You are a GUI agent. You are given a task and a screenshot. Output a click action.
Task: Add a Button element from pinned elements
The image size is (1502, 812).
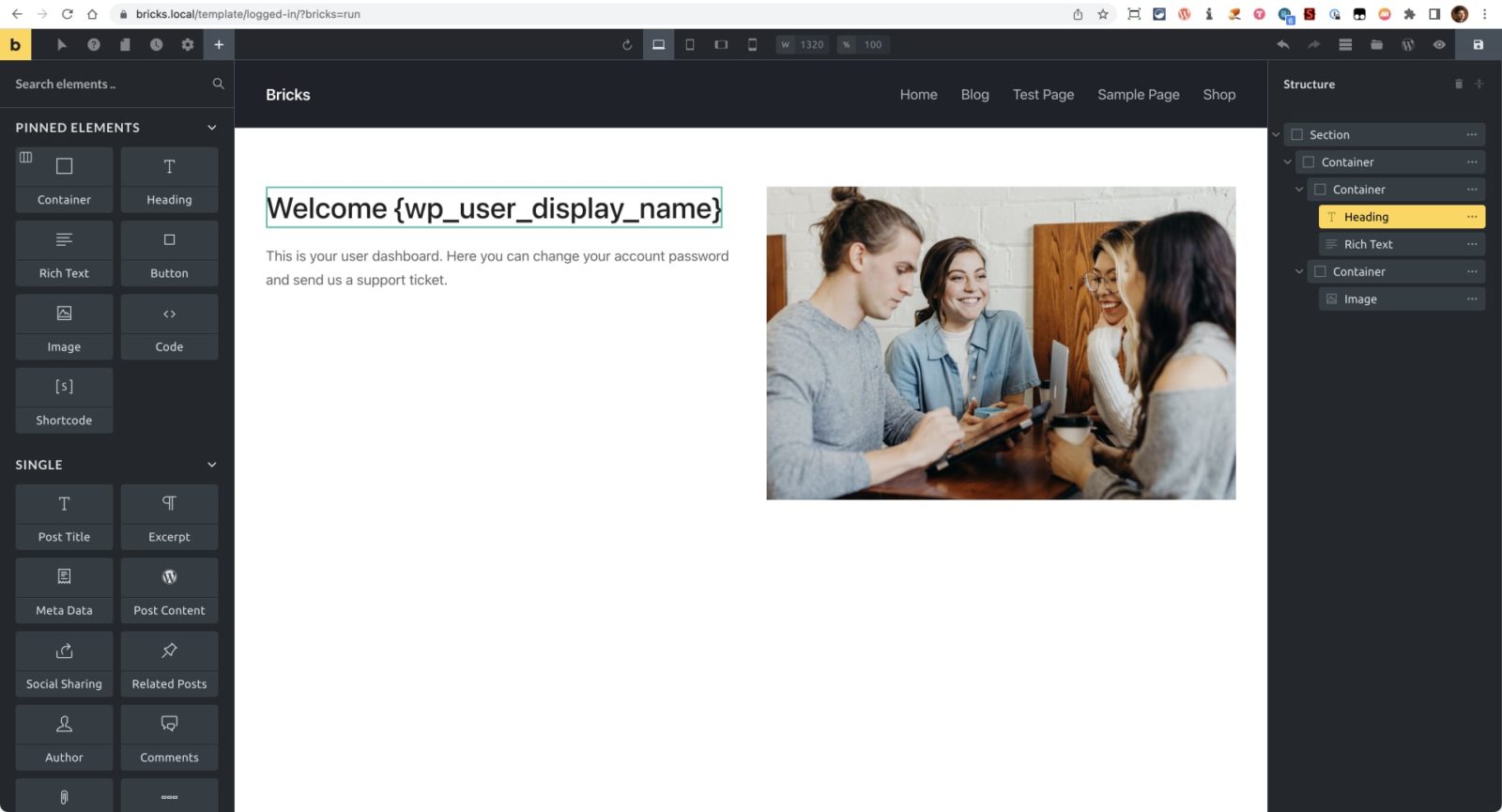(169, 253)
